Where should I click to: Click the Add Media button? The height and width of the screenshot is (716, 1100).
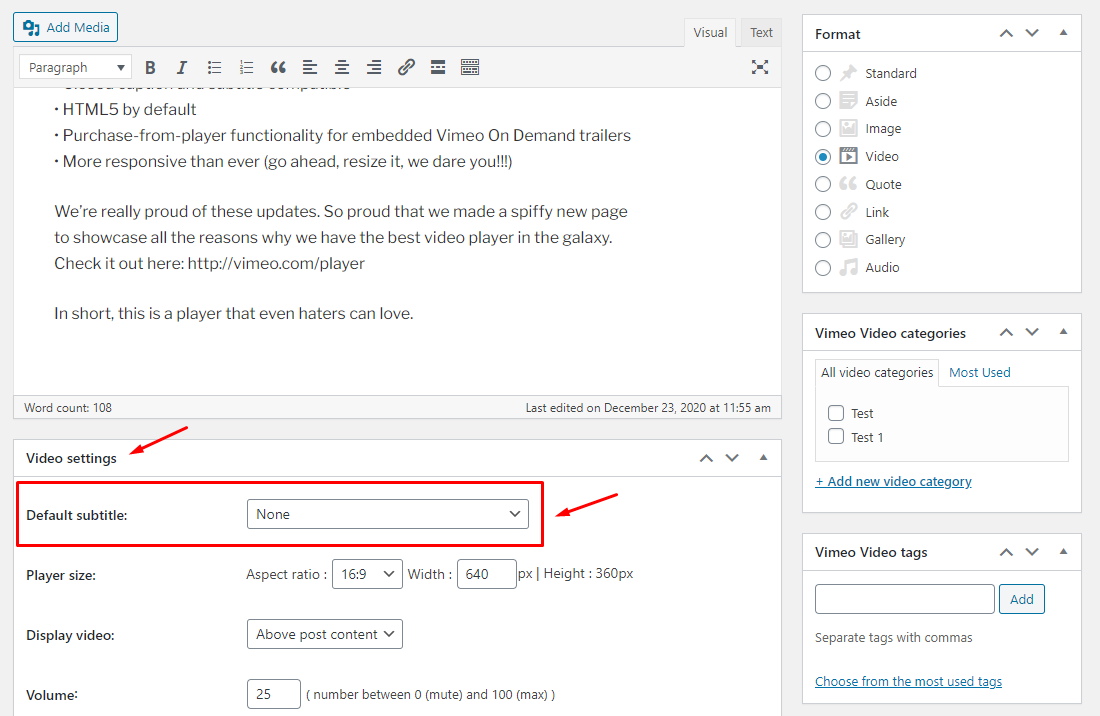point(65,27)
